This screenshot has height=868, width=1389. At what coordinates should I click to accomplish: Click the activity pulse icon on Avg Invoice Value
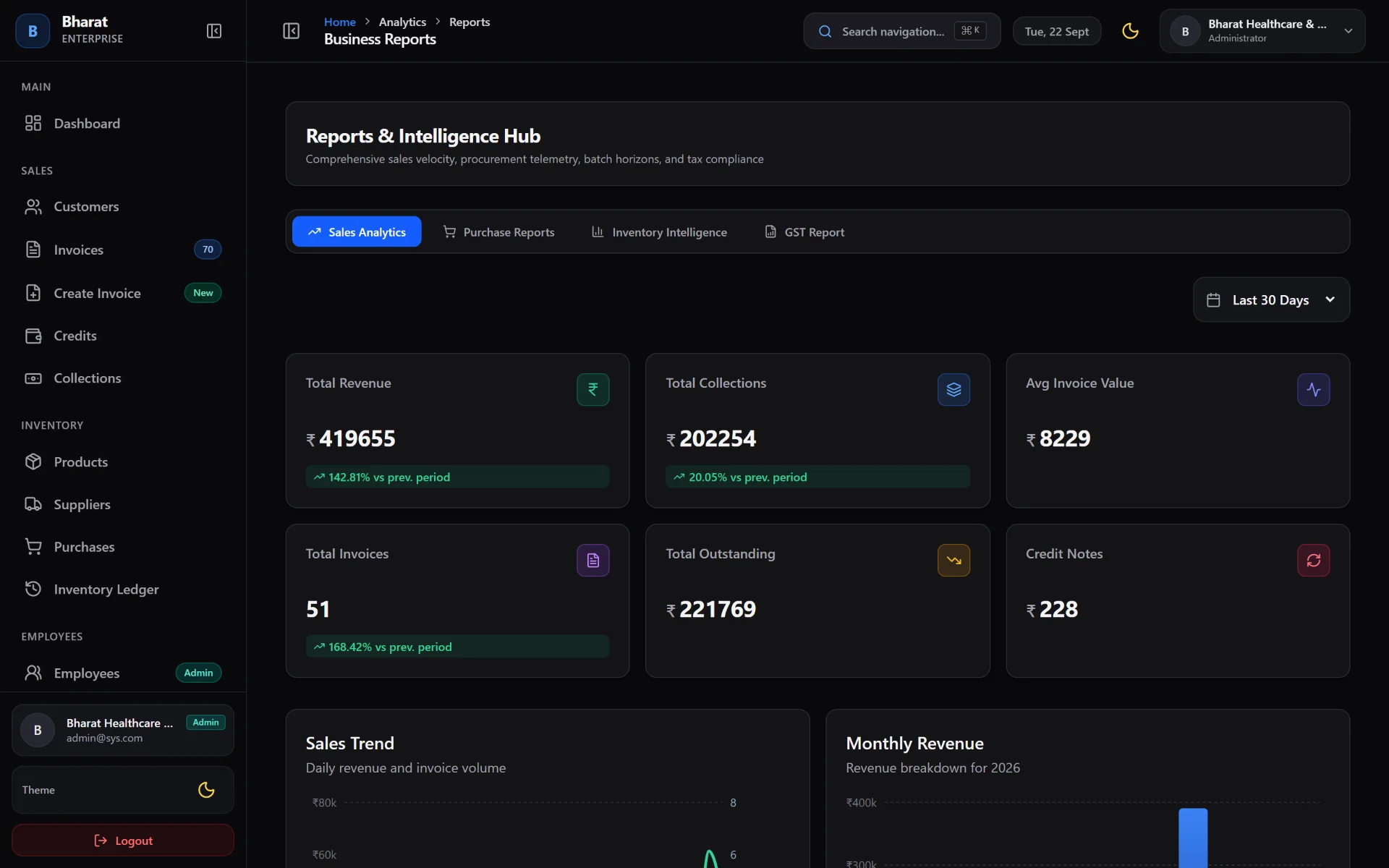1313,390
